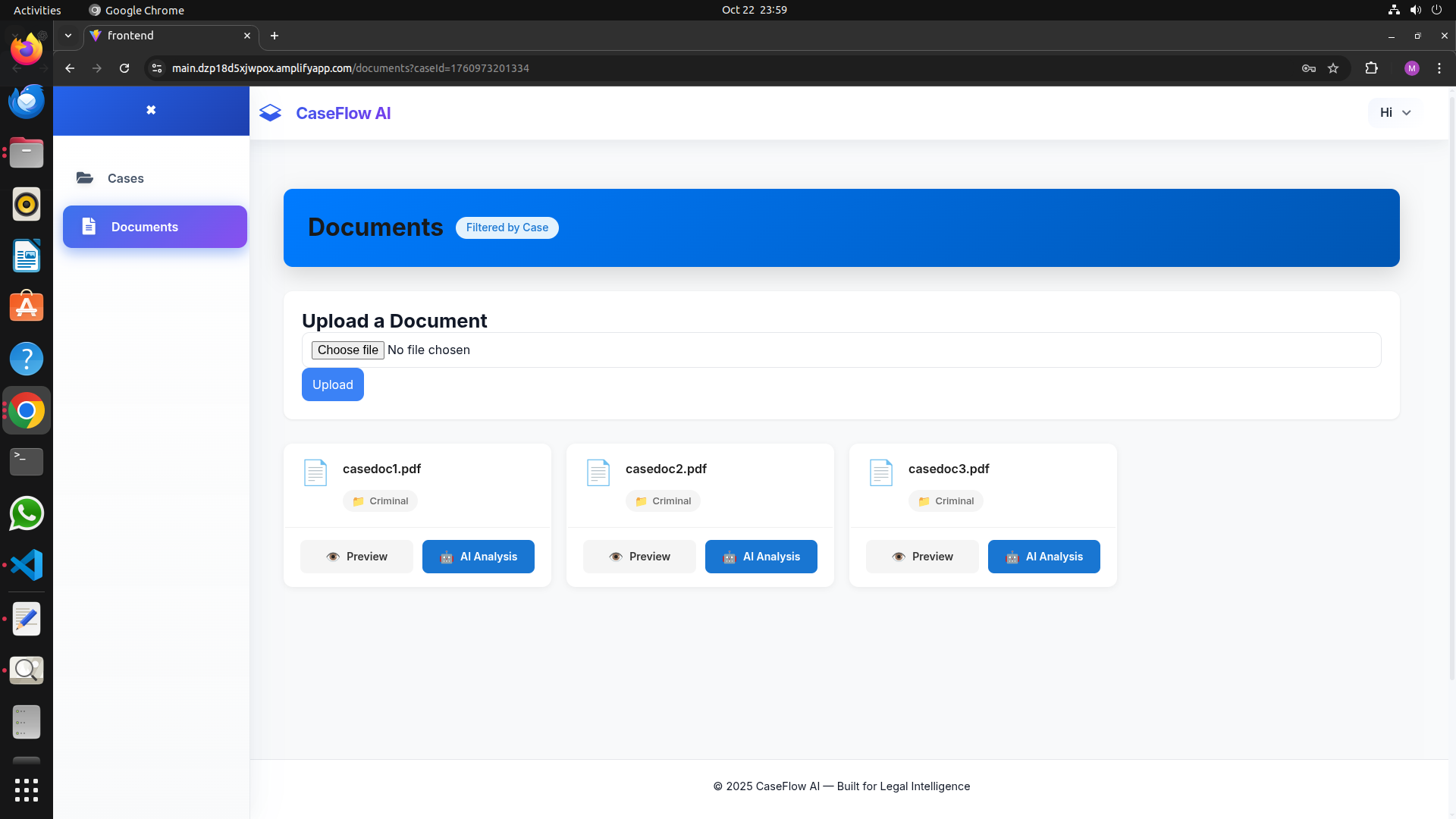Image resolution: width=1456 pixels, height=819 pixels.
Task: Open Visual Studio Code from dock
Action: [x=27, y=565]
